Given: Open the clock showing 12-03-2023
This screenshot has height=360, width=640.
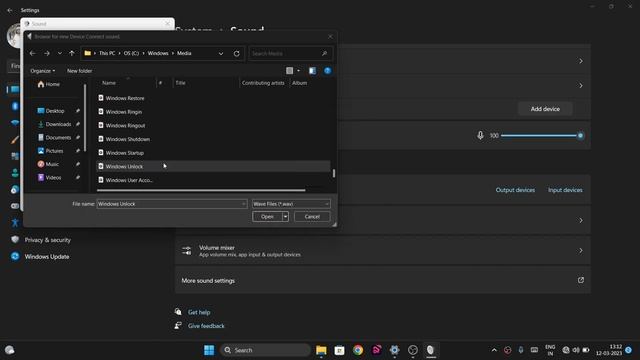Looking at the screenshot, I should 609,350.
